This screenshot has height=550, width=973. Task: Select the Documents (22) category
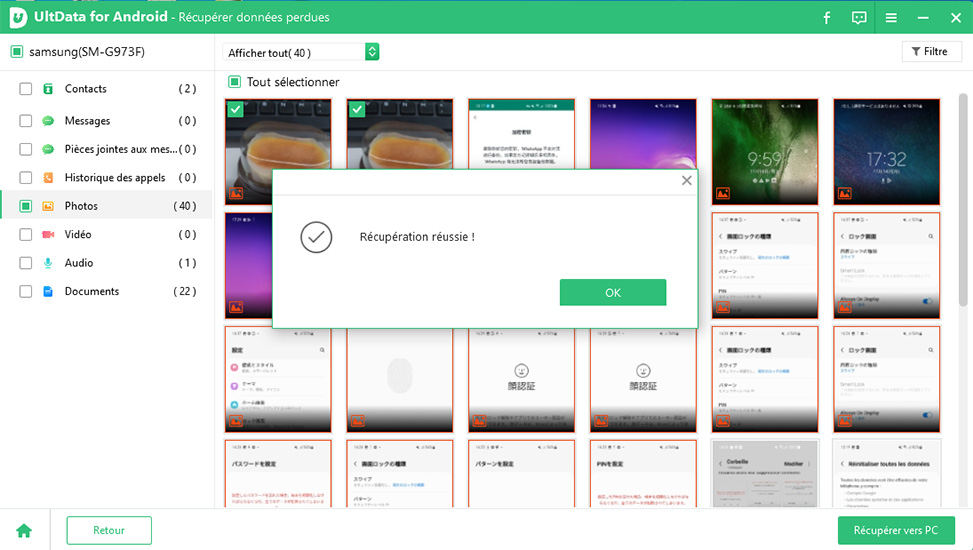pyautogui.click(x=107, y=291)
